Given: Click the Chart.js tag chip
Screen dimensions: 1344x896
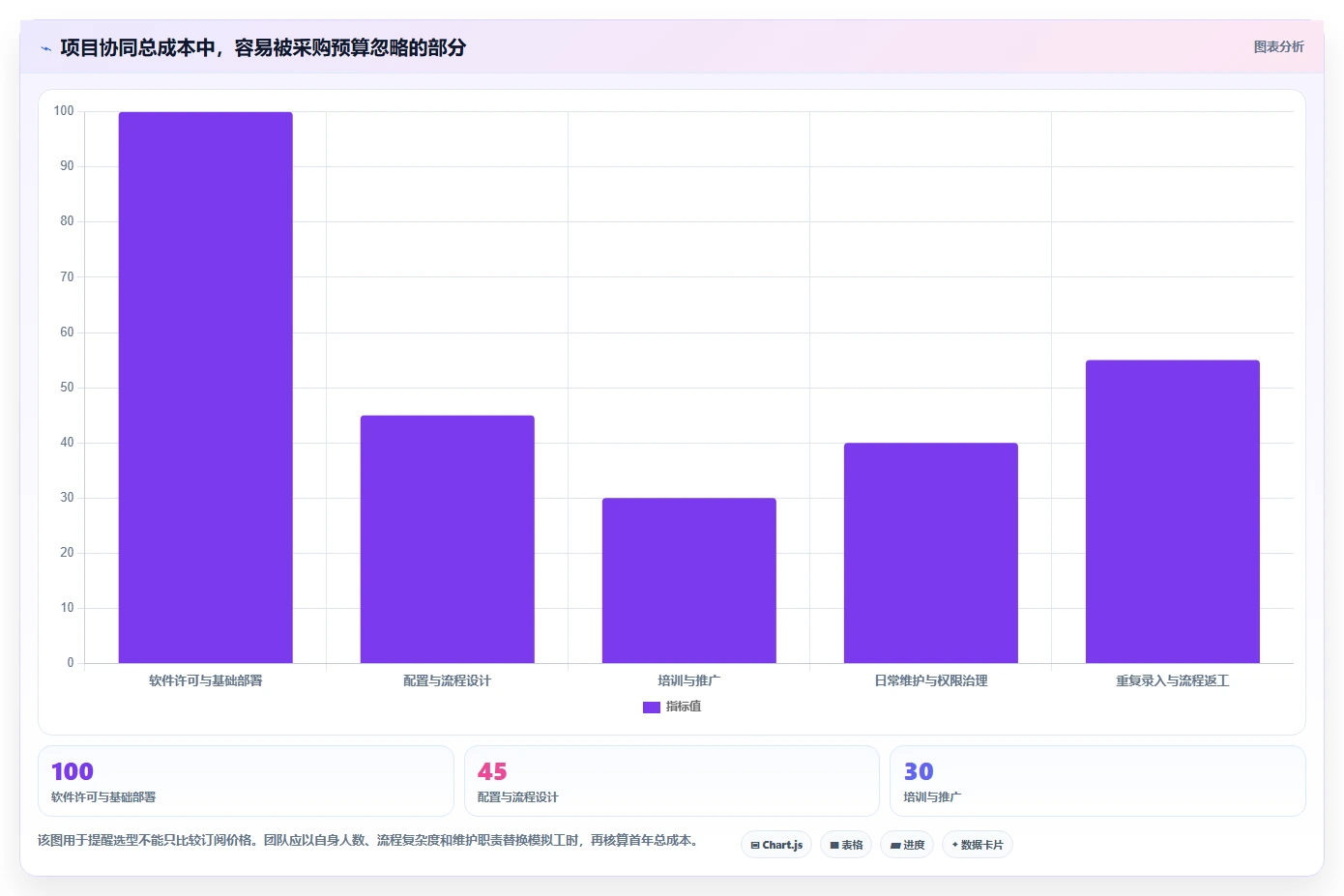Looking at the screenshot, I should click(776, 845).
